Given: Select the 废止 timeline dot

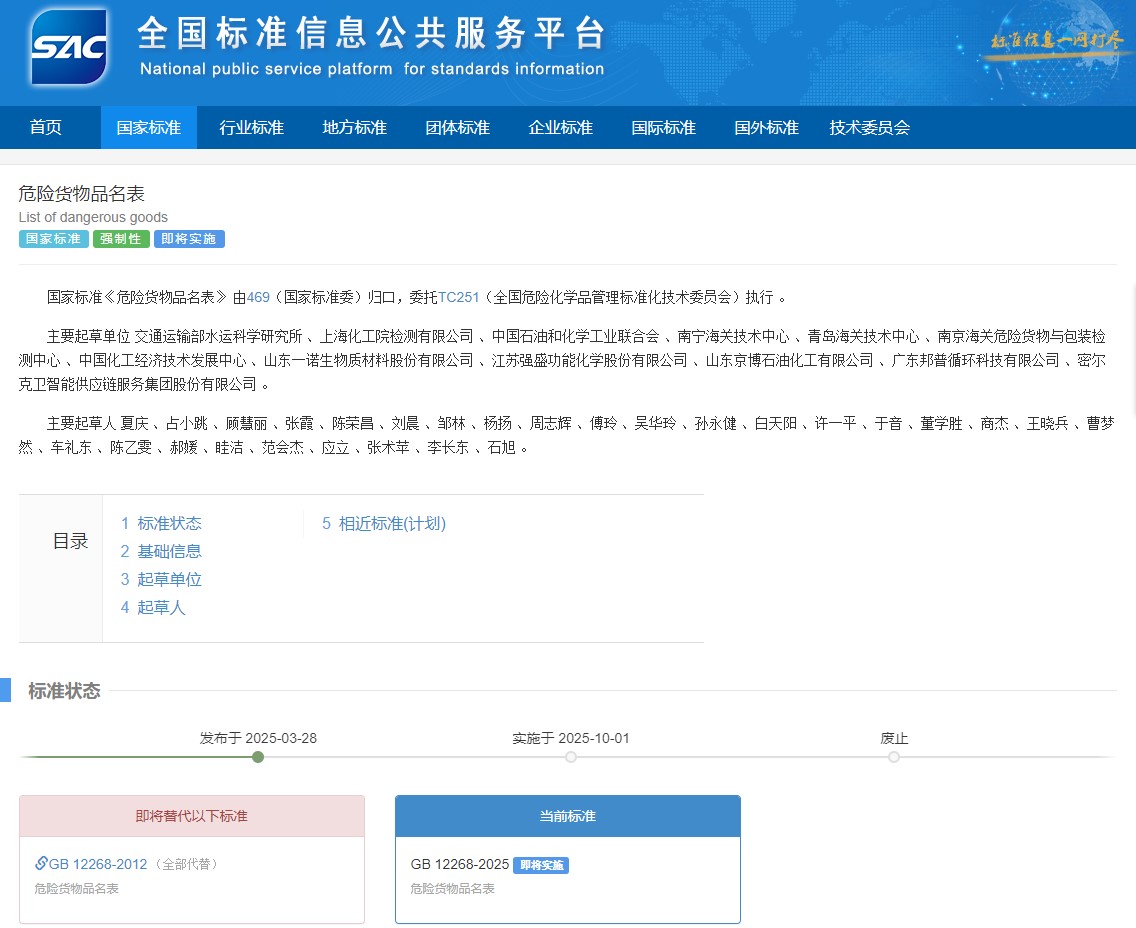Looking at the screenshot, I should (x=894, y=757).
